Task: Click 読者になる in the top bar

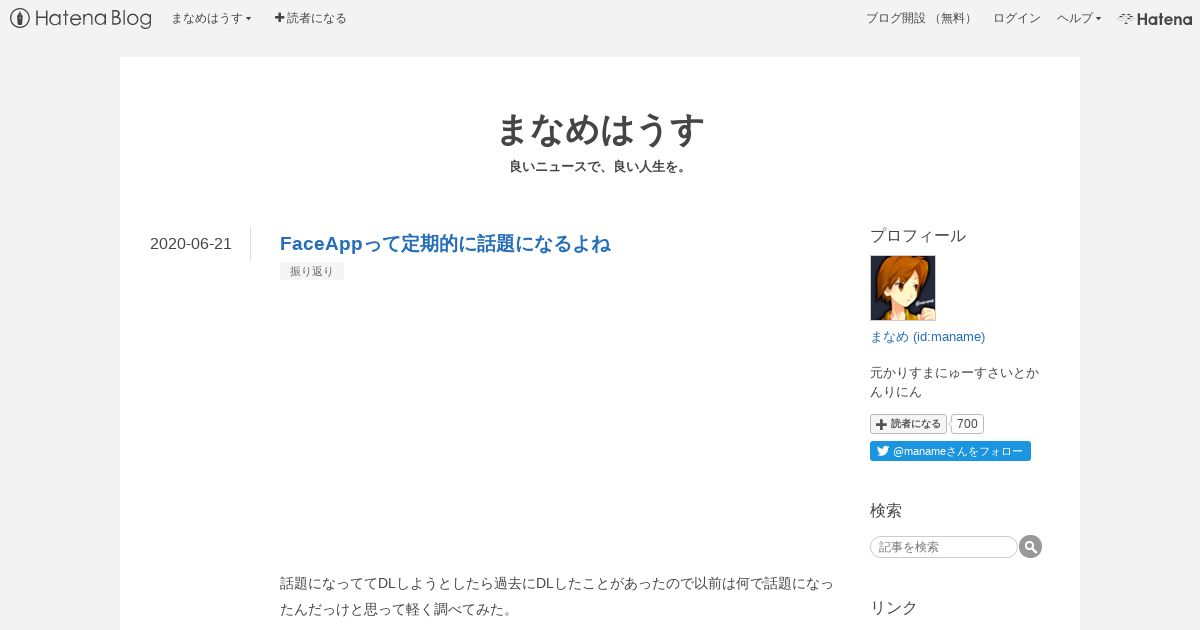Action: (310, 18)
